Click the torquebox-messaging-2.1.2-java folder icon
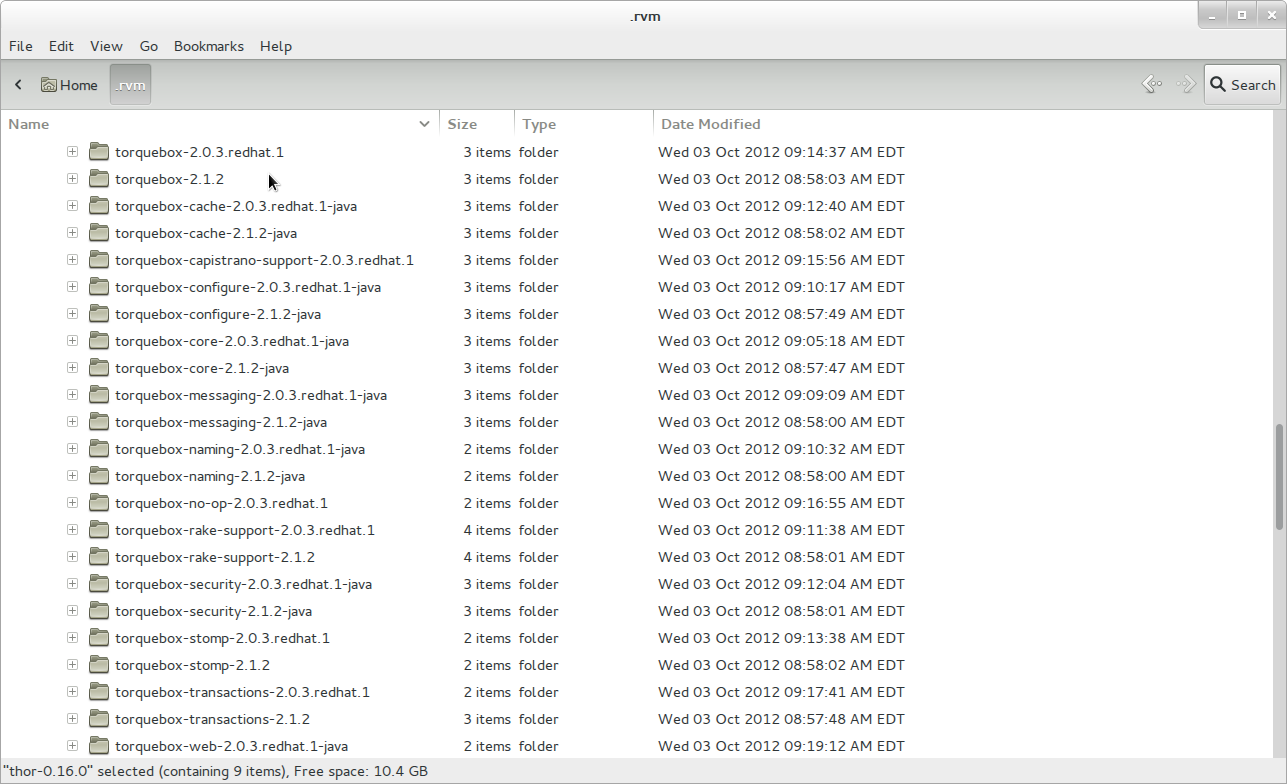The image size is (1287, 784). coord(98,422)
